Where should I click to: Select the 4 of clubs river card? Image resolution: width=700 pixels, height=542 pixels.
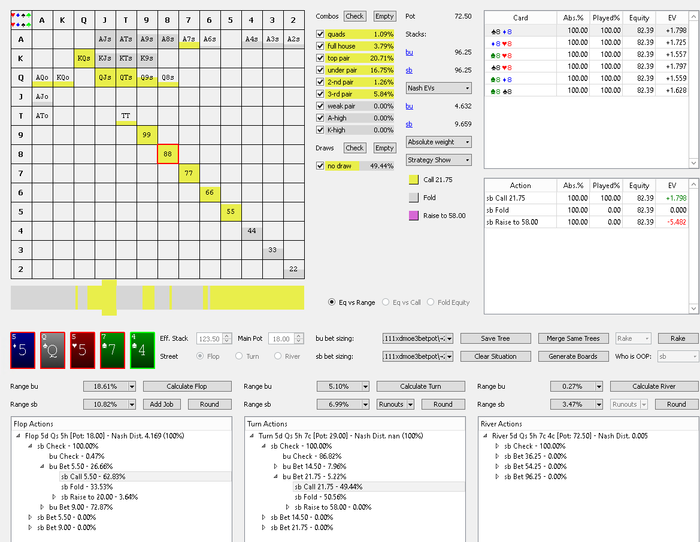coord(142,350)
